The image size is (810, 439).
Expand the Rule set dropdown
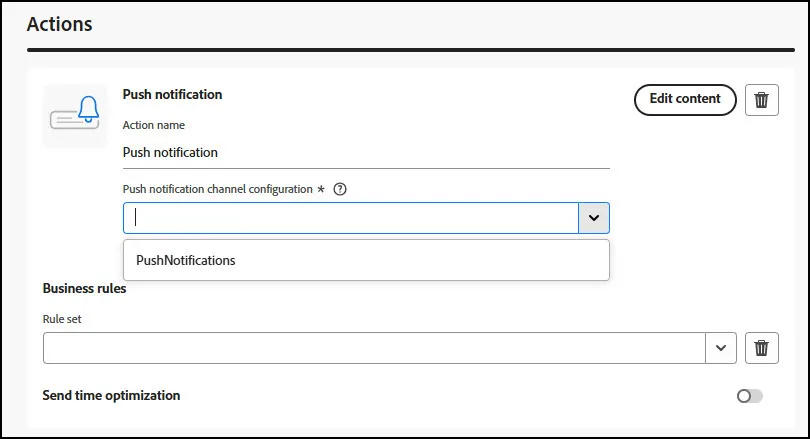coord(721,348)
